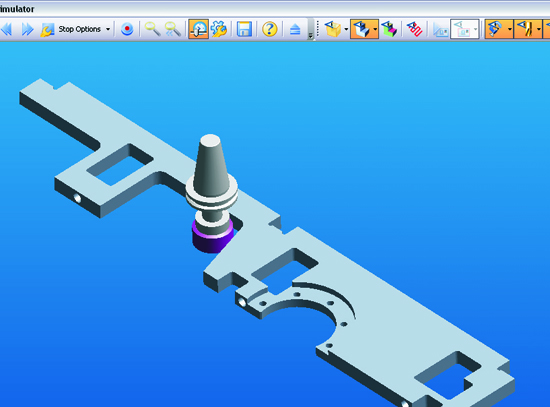
Task: Show the yellow stock box view
Action: (x=333, y=29)
